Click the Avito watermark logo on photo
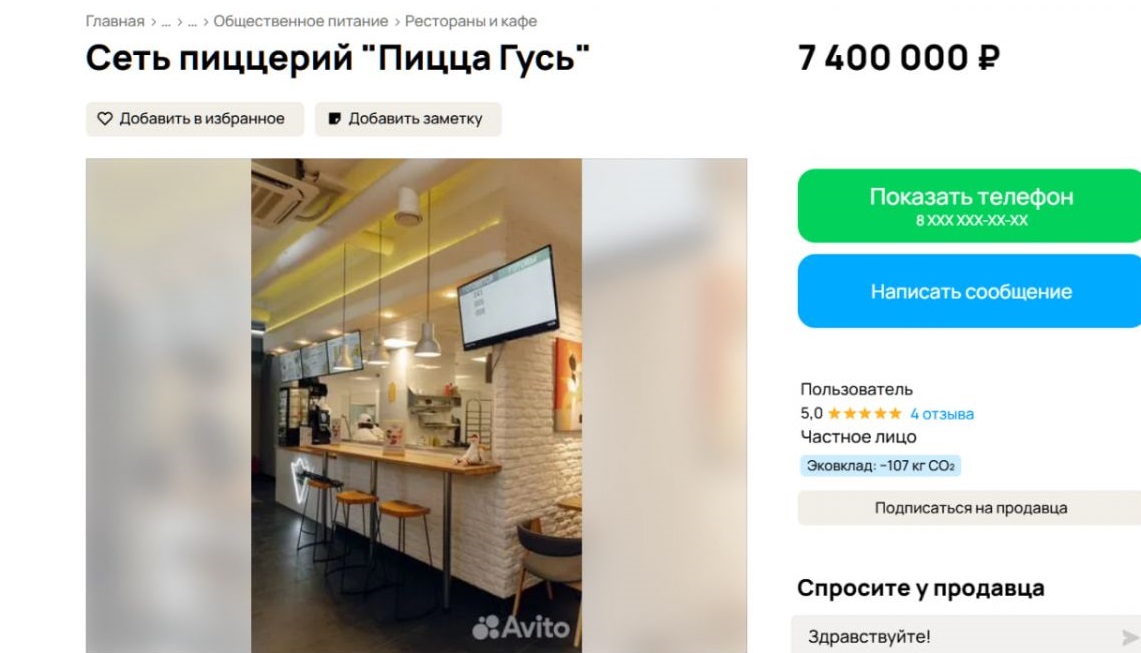Image resolution: width=1141 pixels, height=653 pixels. (x=521, y=627)
